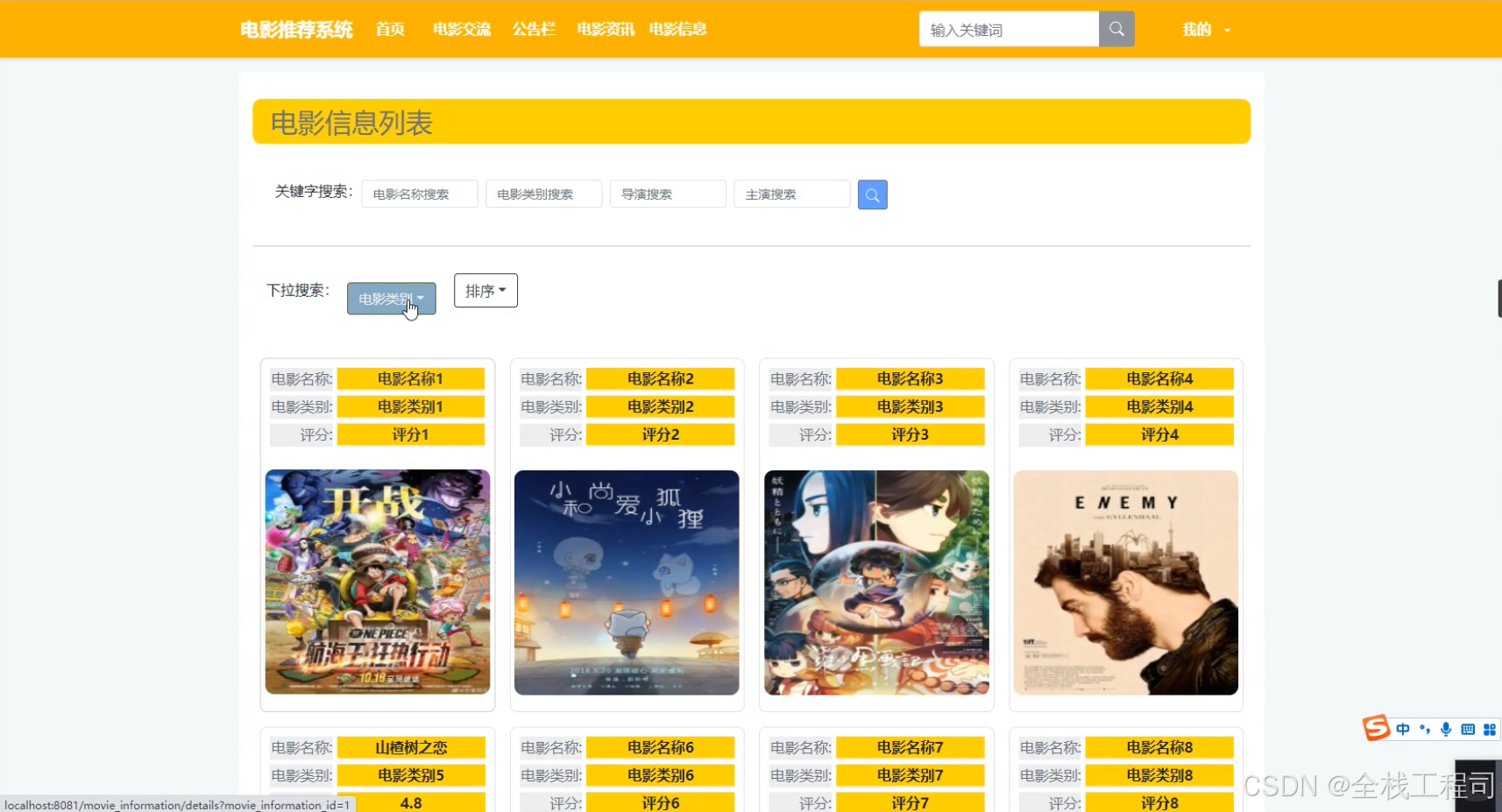The height and width of the screenshot is (812, 1502).
Task: Click the Sogou microphone voice input icon
Action: coord(1446,729)
